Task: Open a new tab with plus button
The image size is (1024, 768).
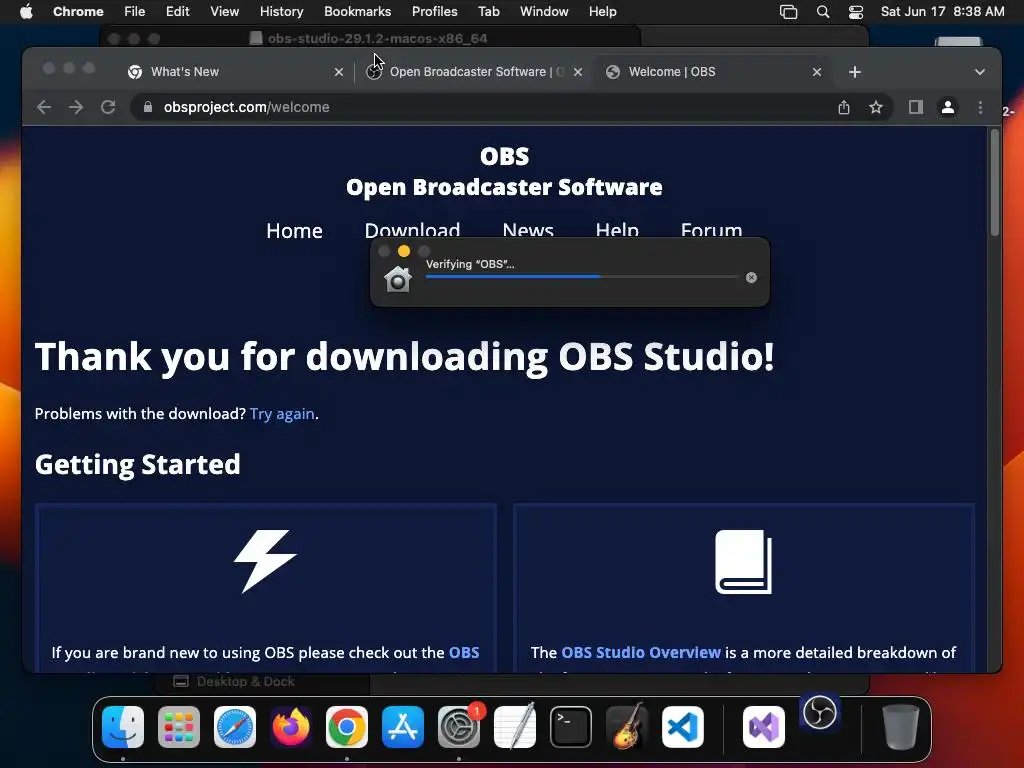Action: 855,72
